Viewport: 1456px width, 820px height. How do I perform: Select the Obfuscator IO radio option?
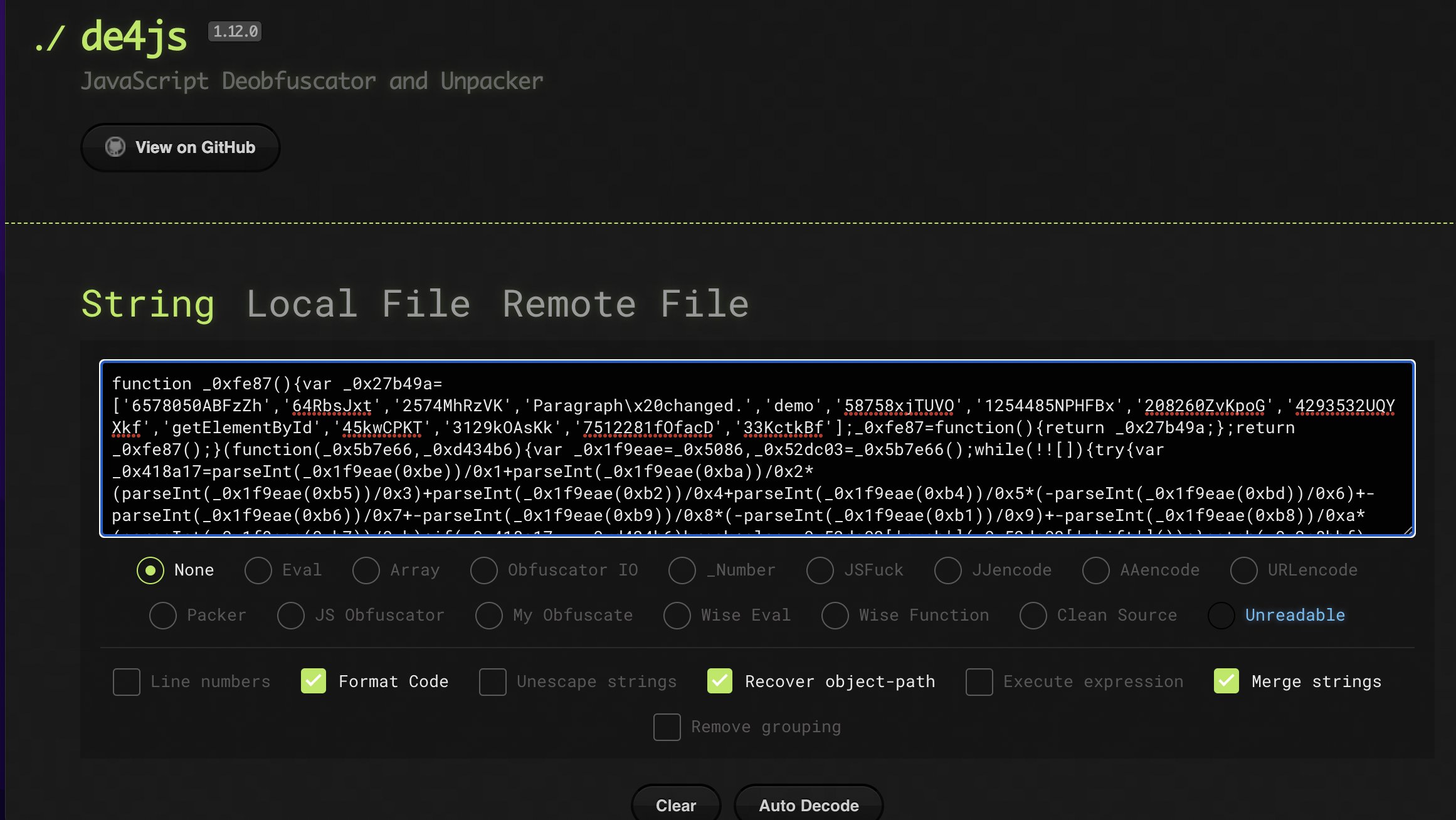(x=484, y=570)
